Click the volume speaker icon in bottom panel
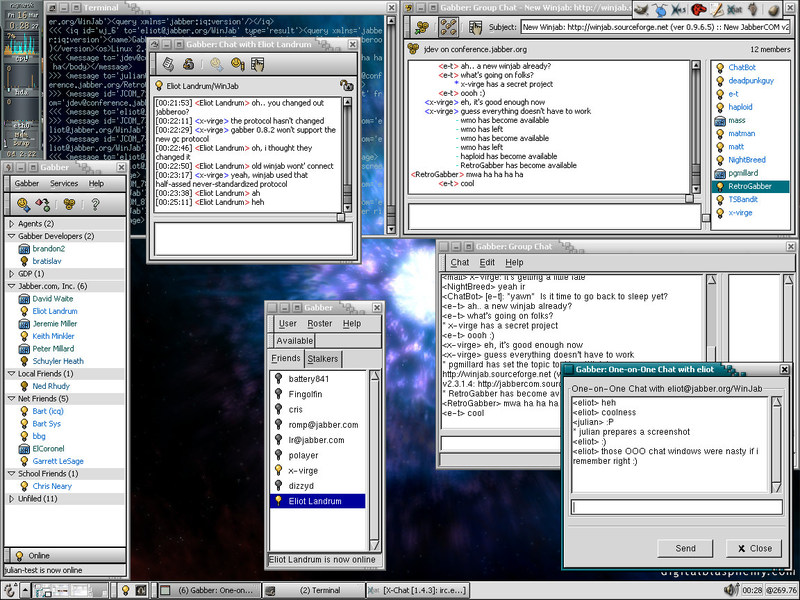 (x=731, y=590)
